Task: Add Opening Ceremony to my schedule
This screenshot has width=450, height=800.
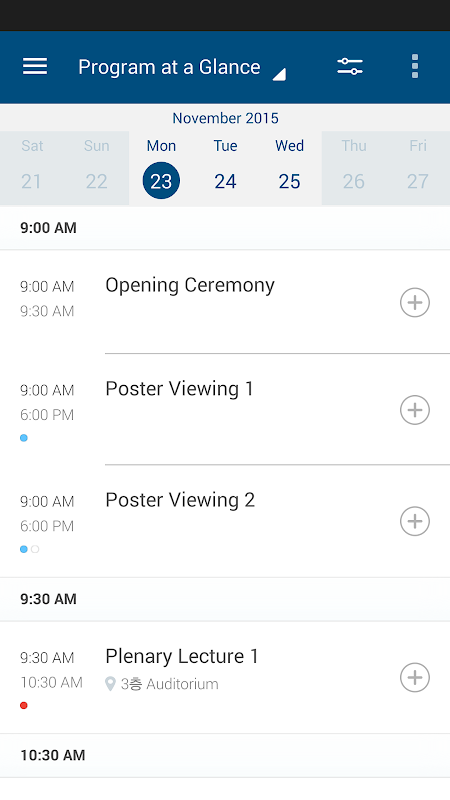Action: [x=415, y=303]
